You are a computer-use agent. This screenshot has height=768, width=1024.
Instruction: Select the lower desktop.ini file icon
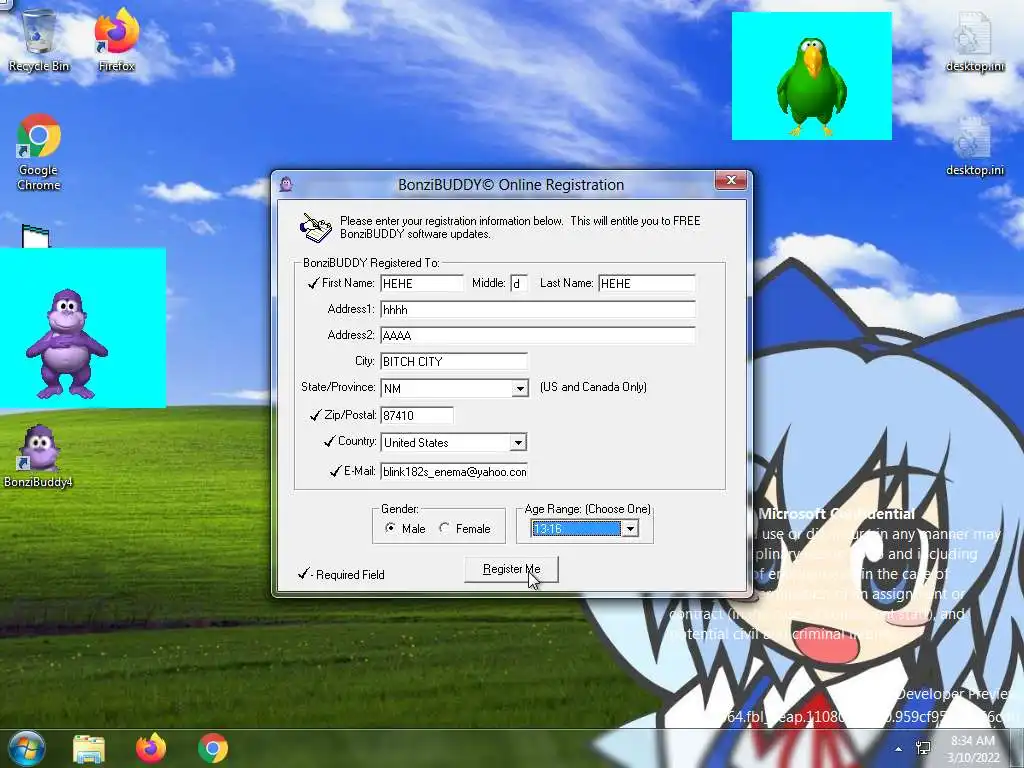[x=974, y=146]
